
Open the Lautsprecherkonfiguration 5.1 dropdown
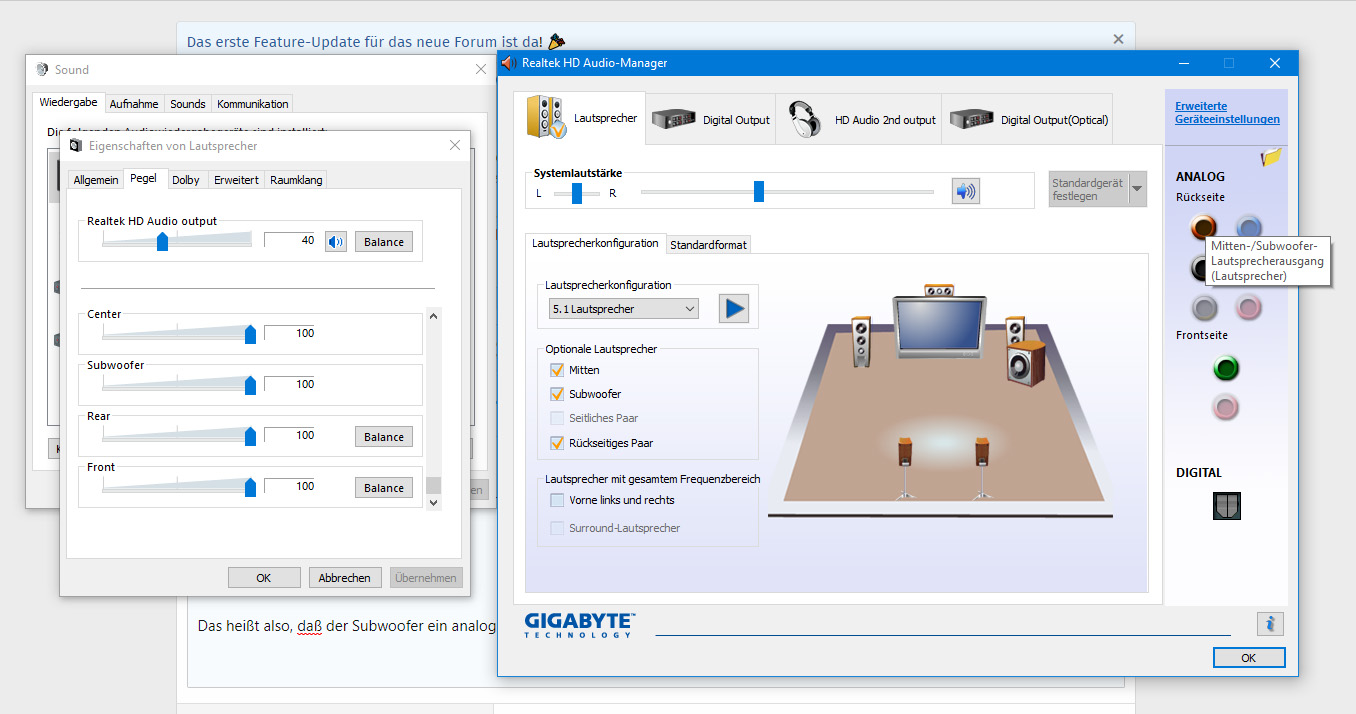(623, 309)
